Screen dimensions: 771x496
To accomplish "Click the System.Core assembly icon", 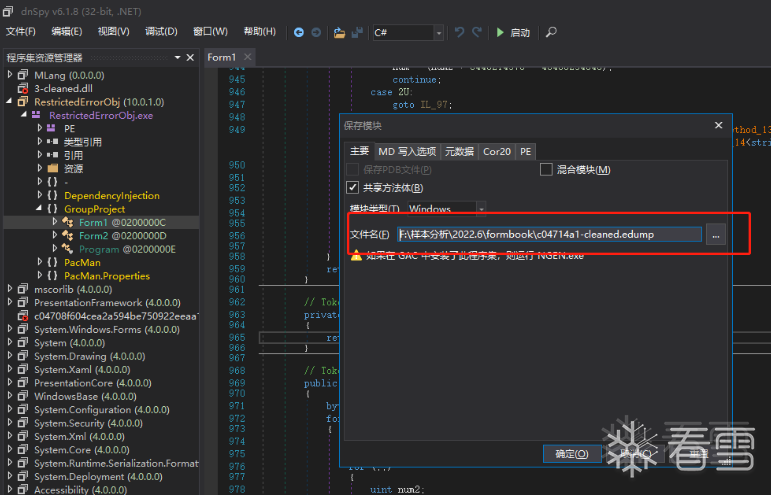I will point(23,450).
